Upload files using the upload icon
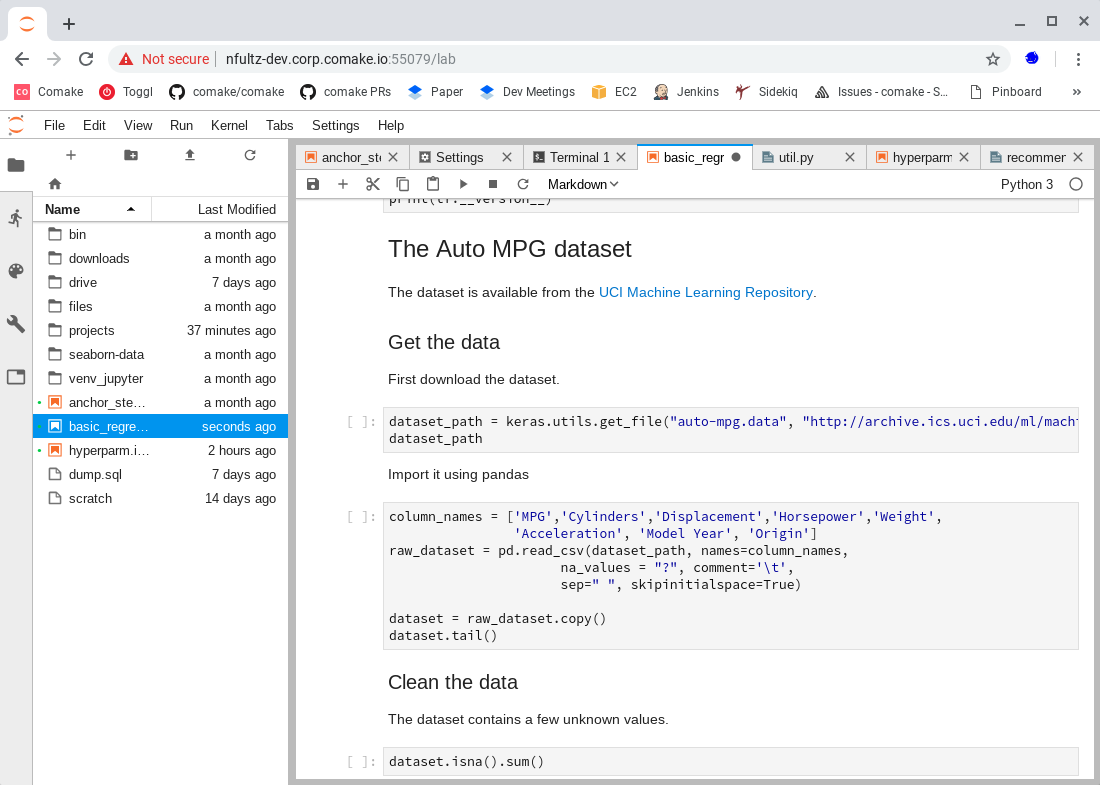Screen dimensions: 1100x785 pyautogui.click(x=190, y=155)
